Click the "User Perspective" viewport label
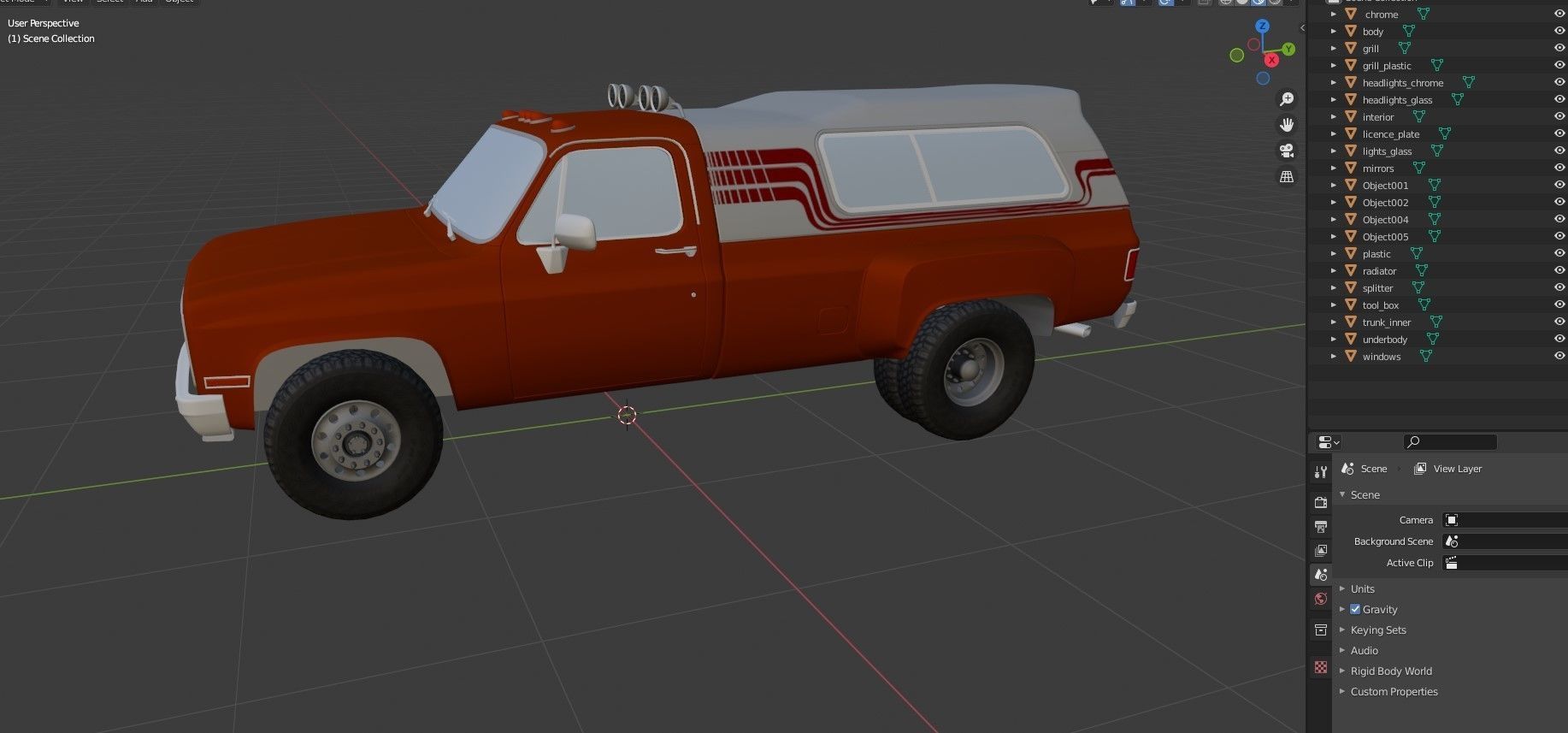 44,23
